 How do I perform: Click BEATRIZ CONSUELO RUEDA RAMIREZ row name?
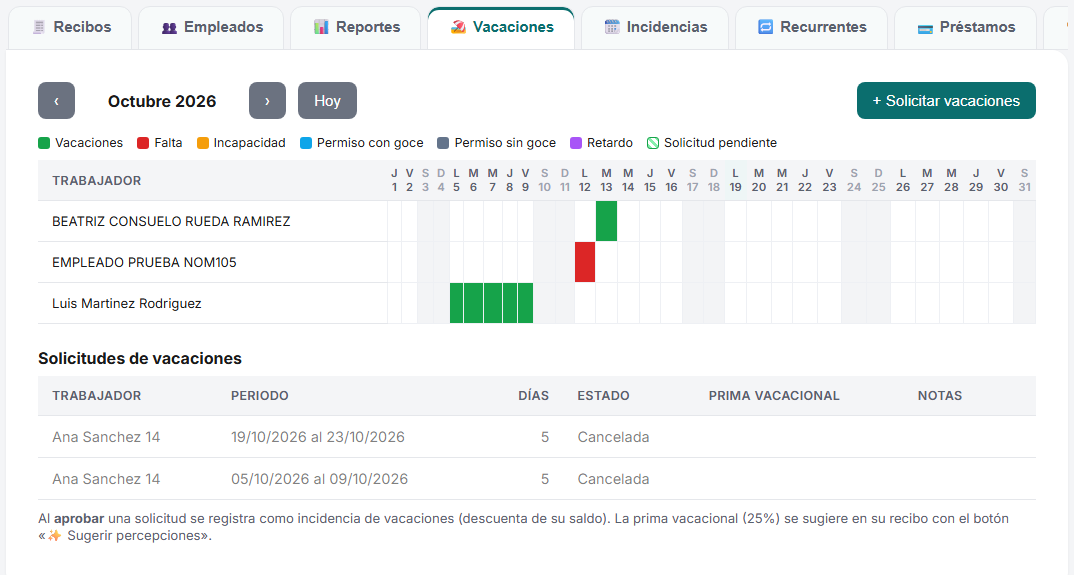(171, 221)
